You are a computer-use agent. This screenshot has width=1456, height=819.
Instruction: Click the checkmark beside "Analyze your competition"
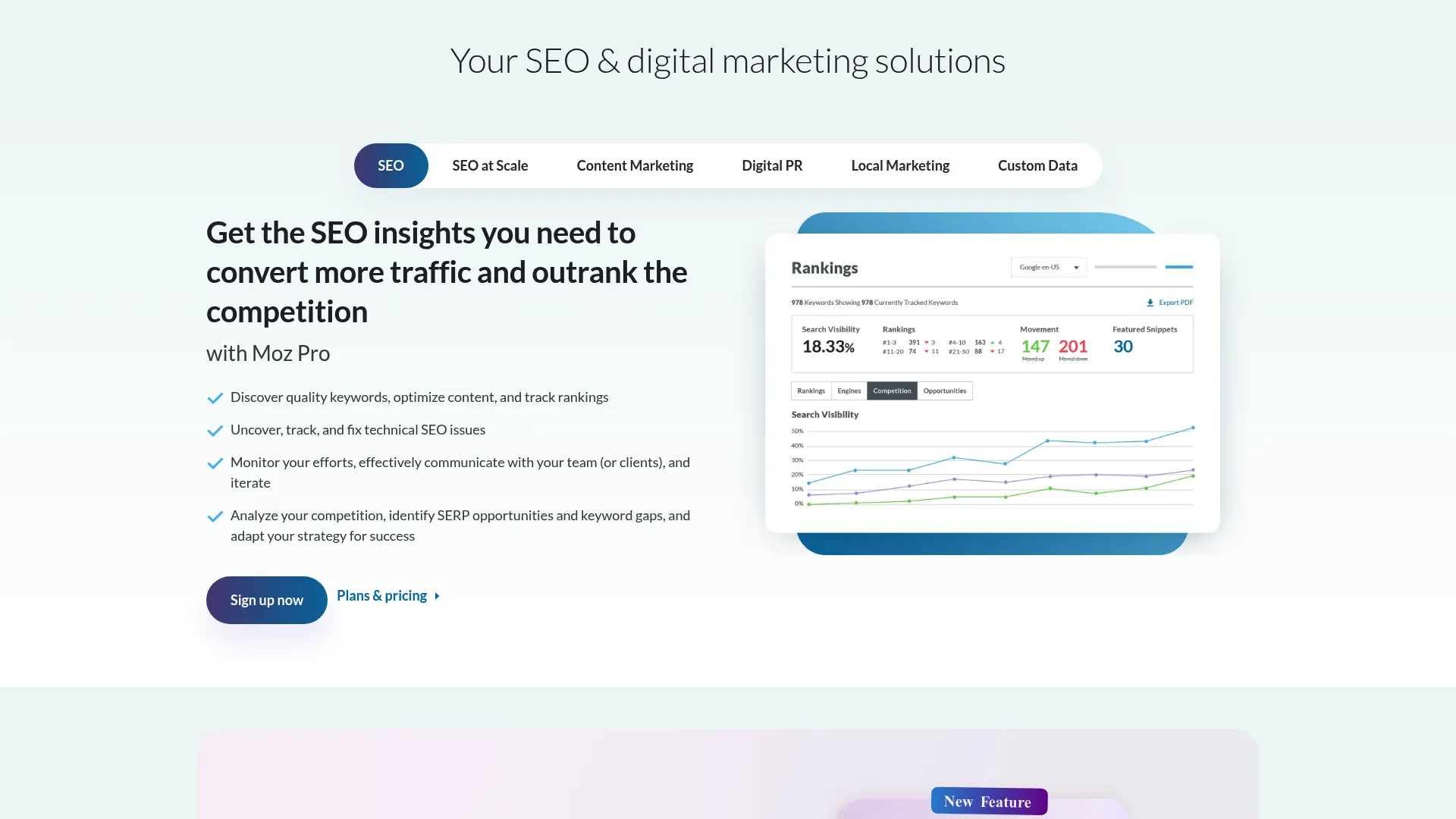[215, 516]
